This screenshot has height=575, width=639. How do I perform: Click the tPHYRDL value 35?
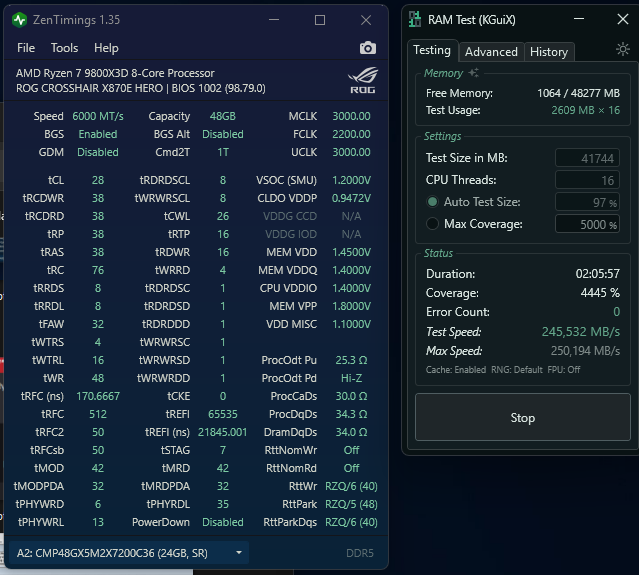coord(223,504)
